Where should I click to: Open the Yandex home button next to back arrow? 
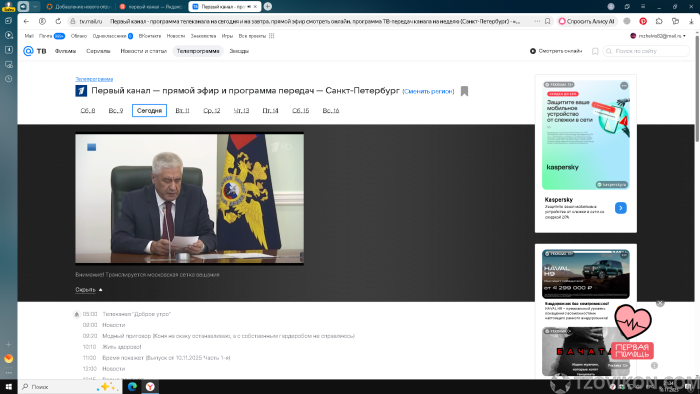point(42,21)
